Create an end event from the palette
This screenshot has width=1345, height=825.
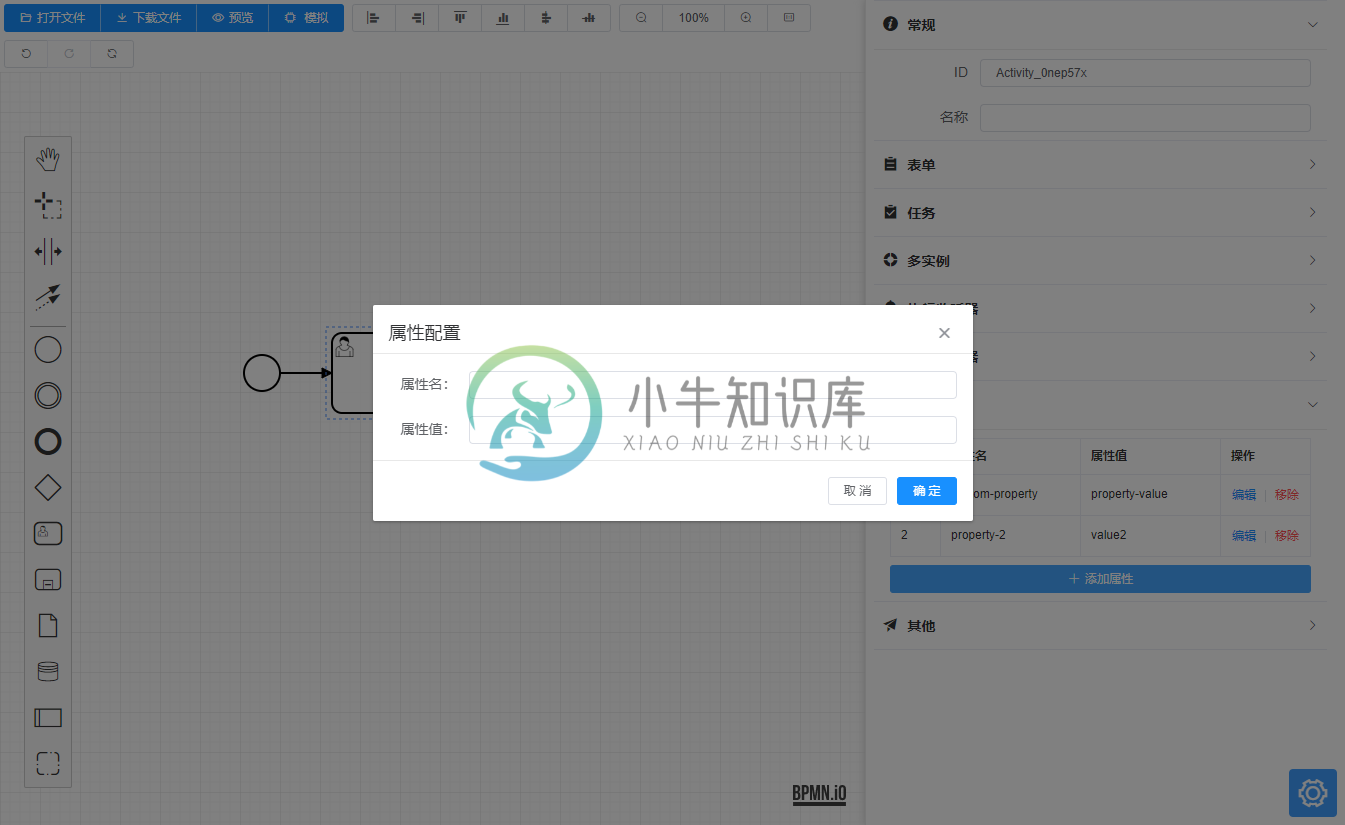pyautogui.click(x=48, y=441)
